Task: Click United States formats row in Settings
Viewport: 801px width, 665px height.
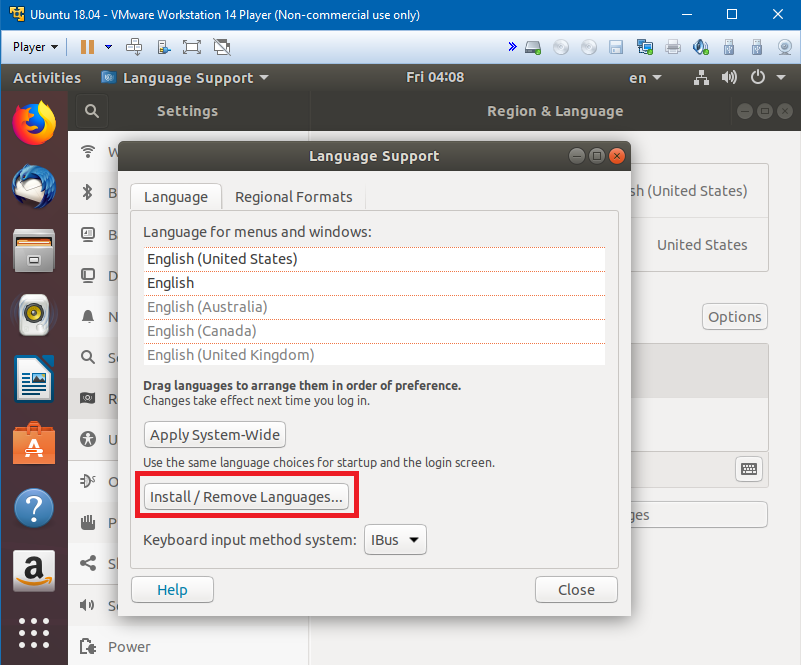Action: pos(700,245)
